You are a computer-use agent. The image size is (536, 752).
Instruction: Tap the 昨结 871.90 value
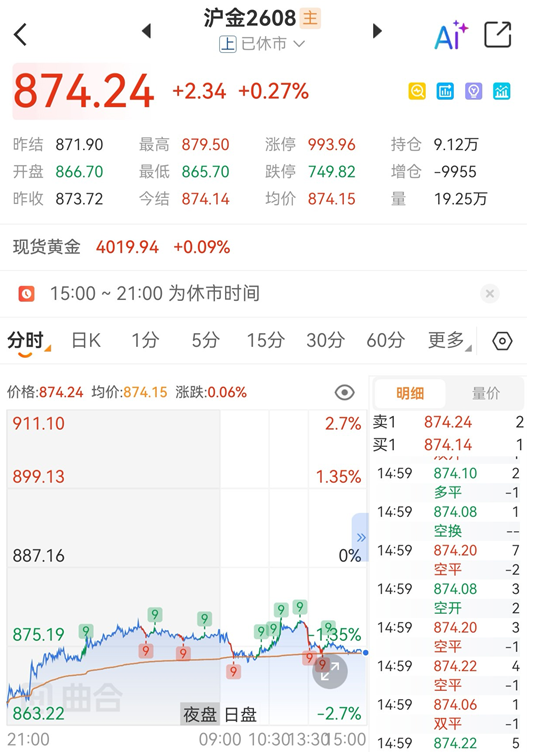click(x=79, y=144)
